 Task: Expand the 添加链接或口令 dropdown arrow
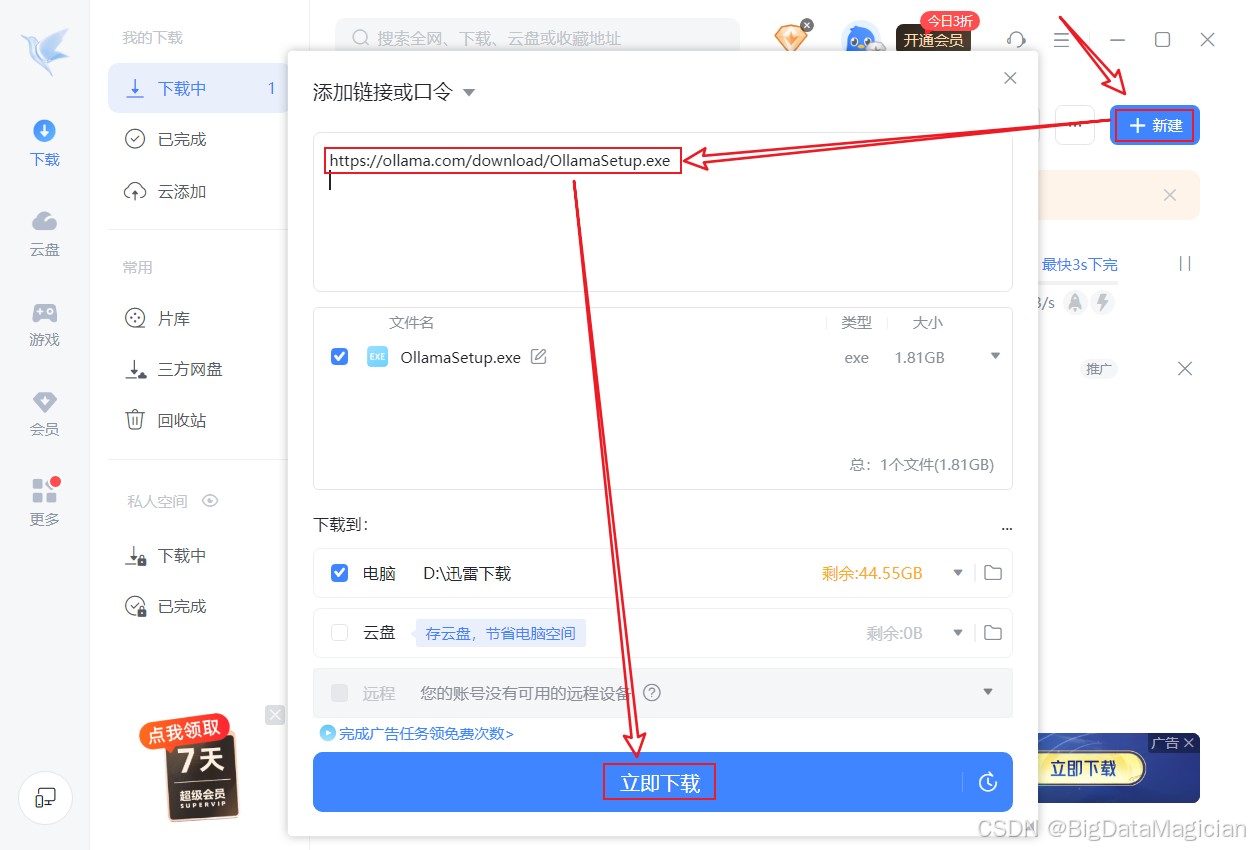click(x=469, y=93)
